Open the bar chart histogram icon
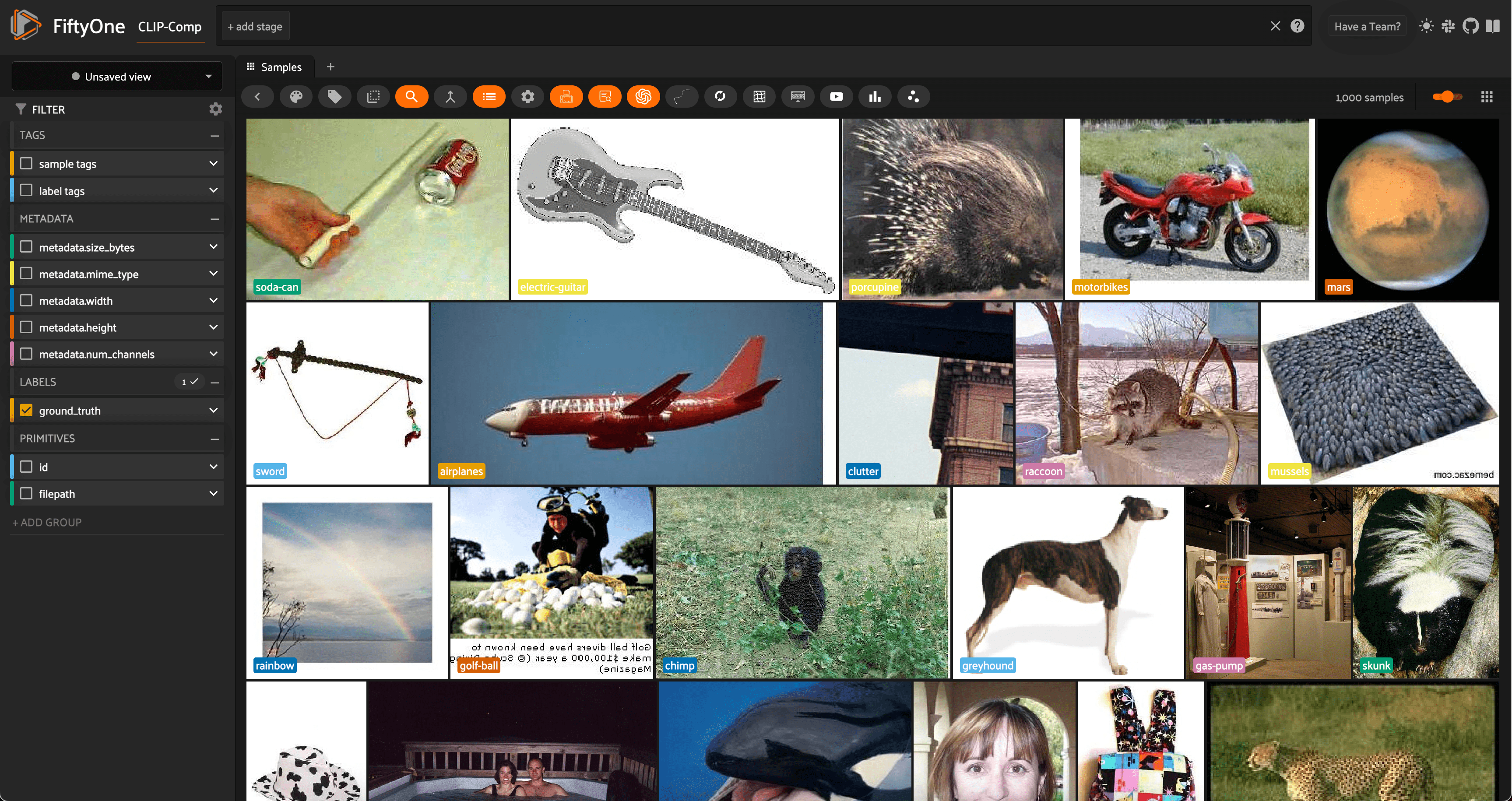 (875, 97)
